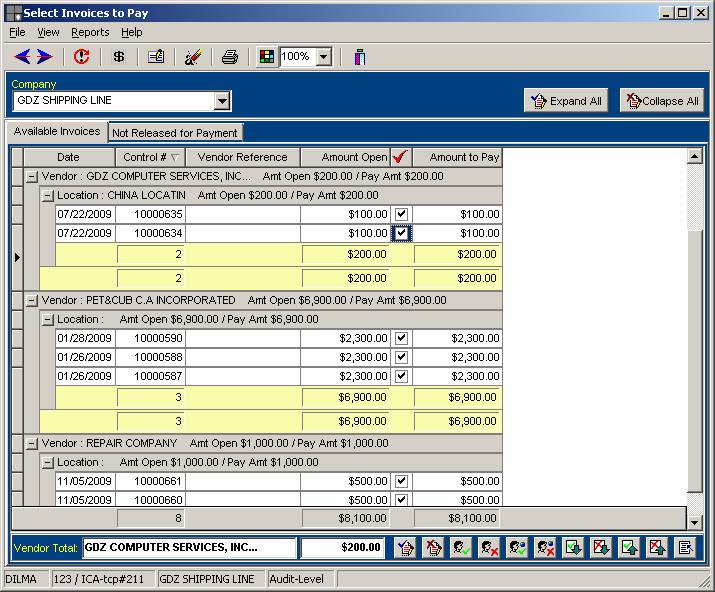Collapse the PET&CUB C.A INCORPORATED vendor group
Viewport: 715px width, 592px height.
pos(31,301)
